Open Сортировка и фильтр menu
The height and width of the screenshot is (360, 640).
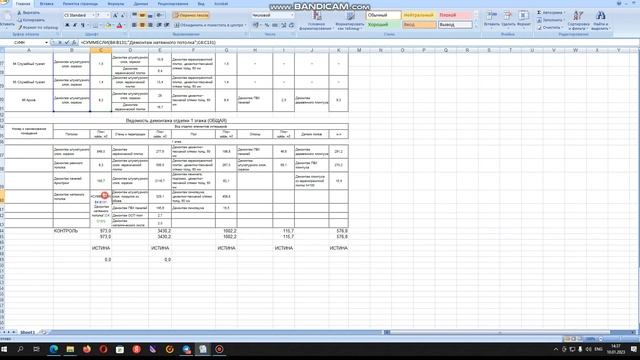pos(578,20)
